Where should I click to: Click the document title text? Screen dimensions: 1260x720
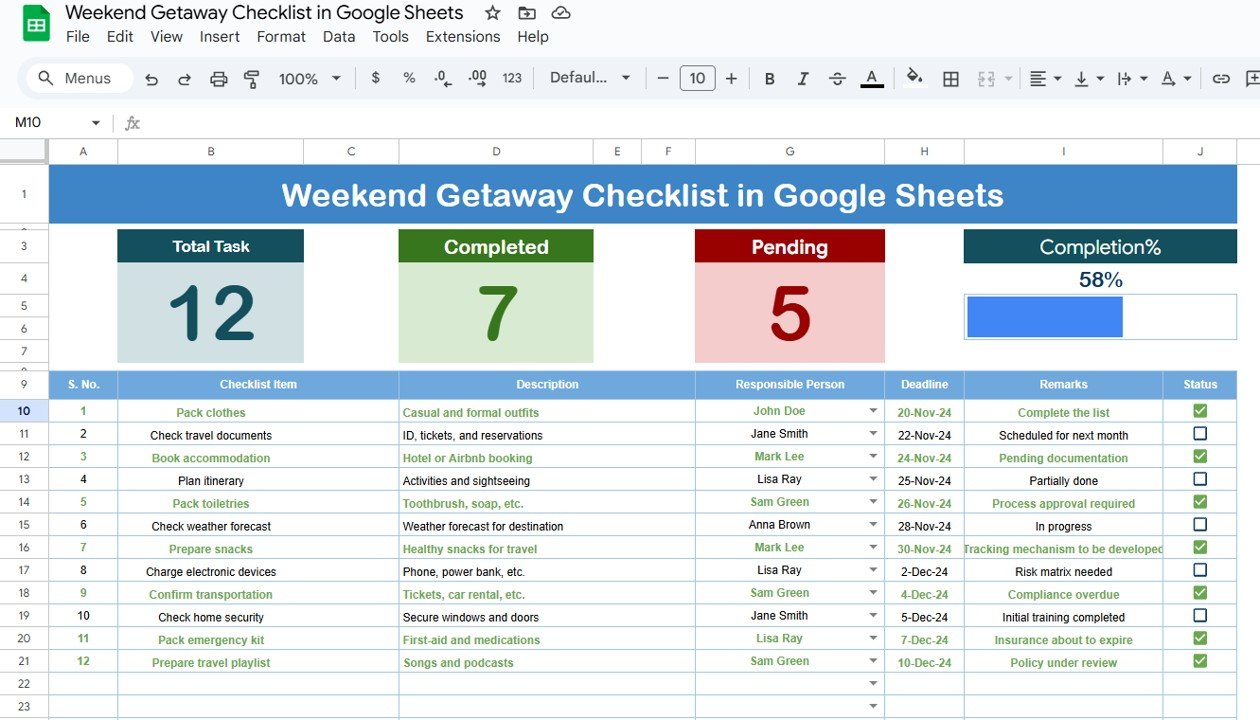(264, 13)
